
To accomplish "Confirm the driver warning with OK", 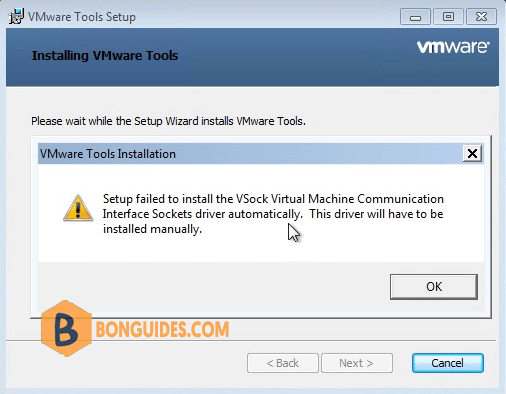I will point(434,287).
